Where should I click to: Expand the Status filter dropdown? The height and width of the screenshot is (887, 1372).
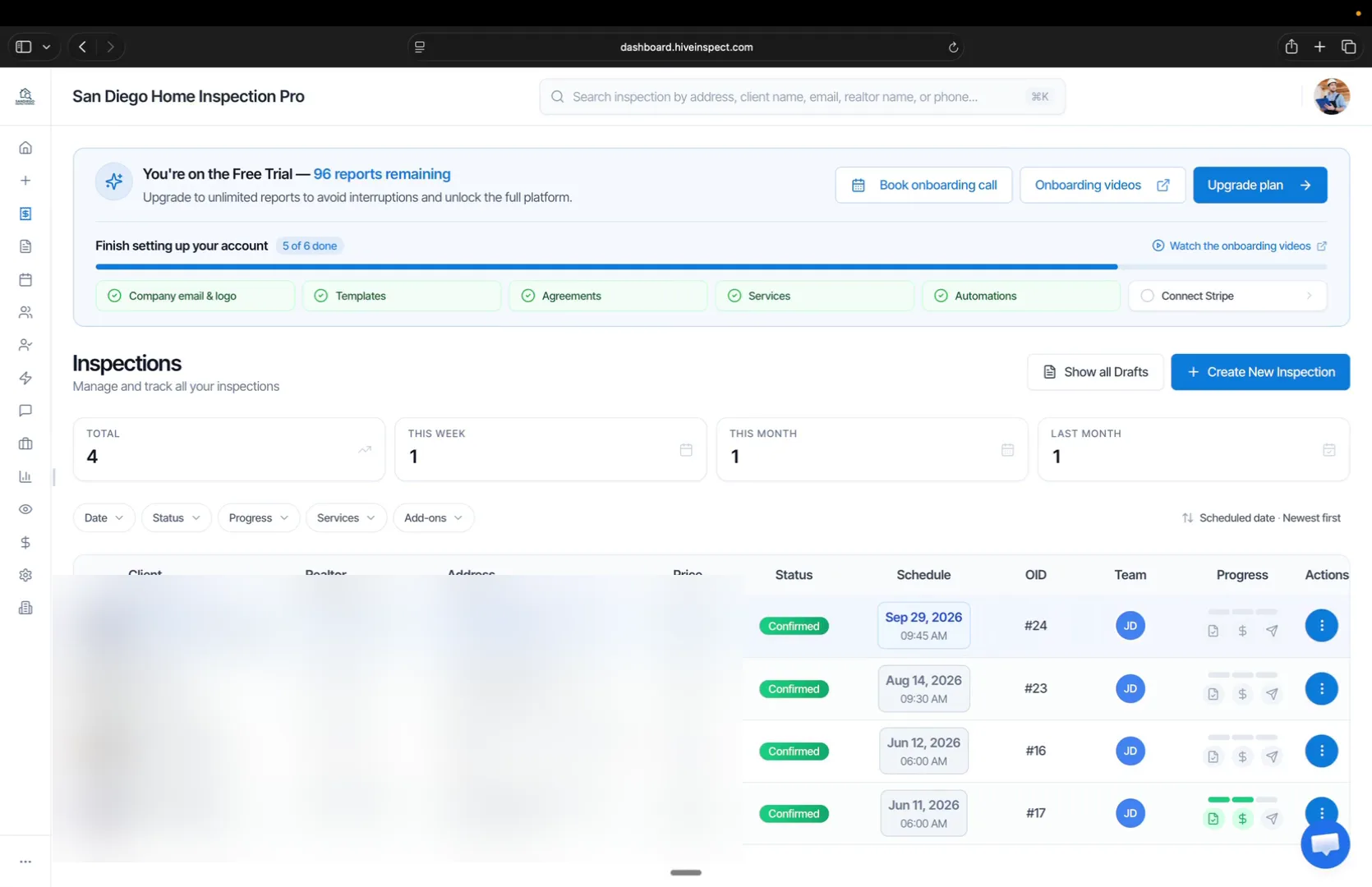click(x=176, y=517)
